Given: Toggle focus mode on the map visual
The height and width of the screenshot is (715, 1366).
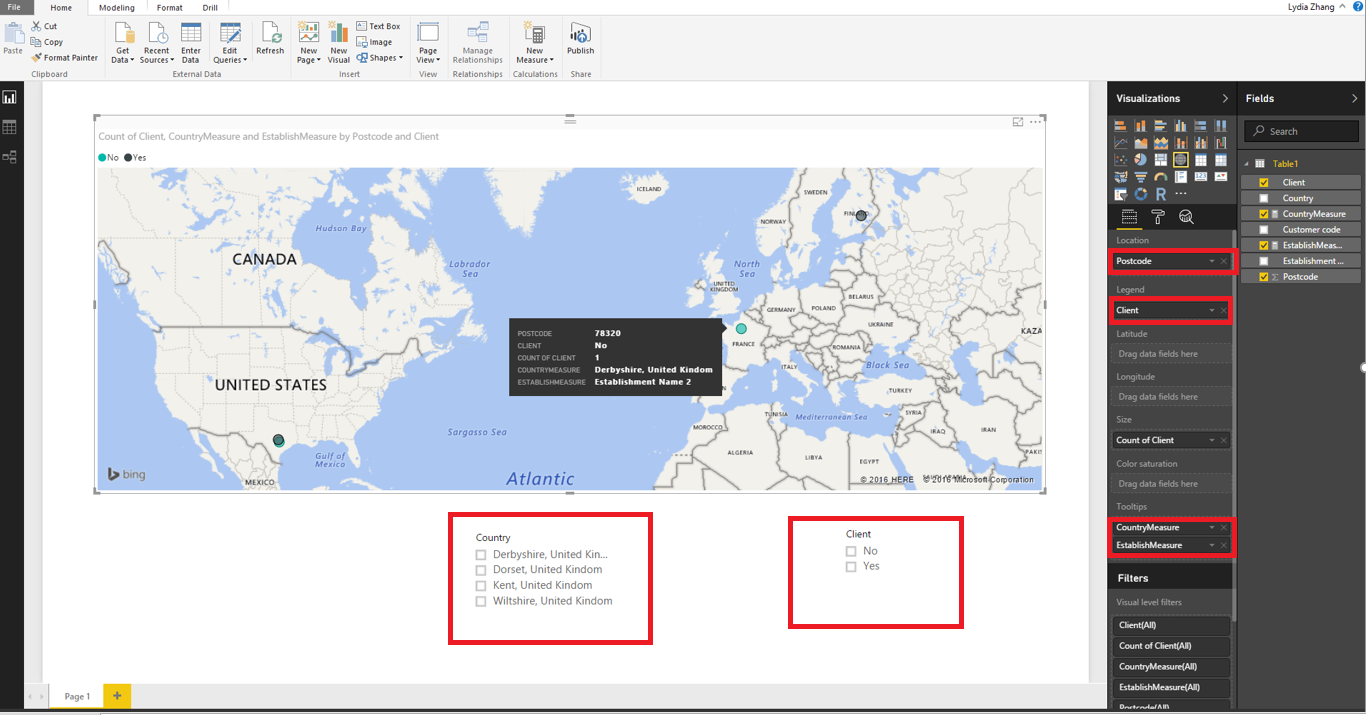Looking at the screenshot, I should (1018, 121).
